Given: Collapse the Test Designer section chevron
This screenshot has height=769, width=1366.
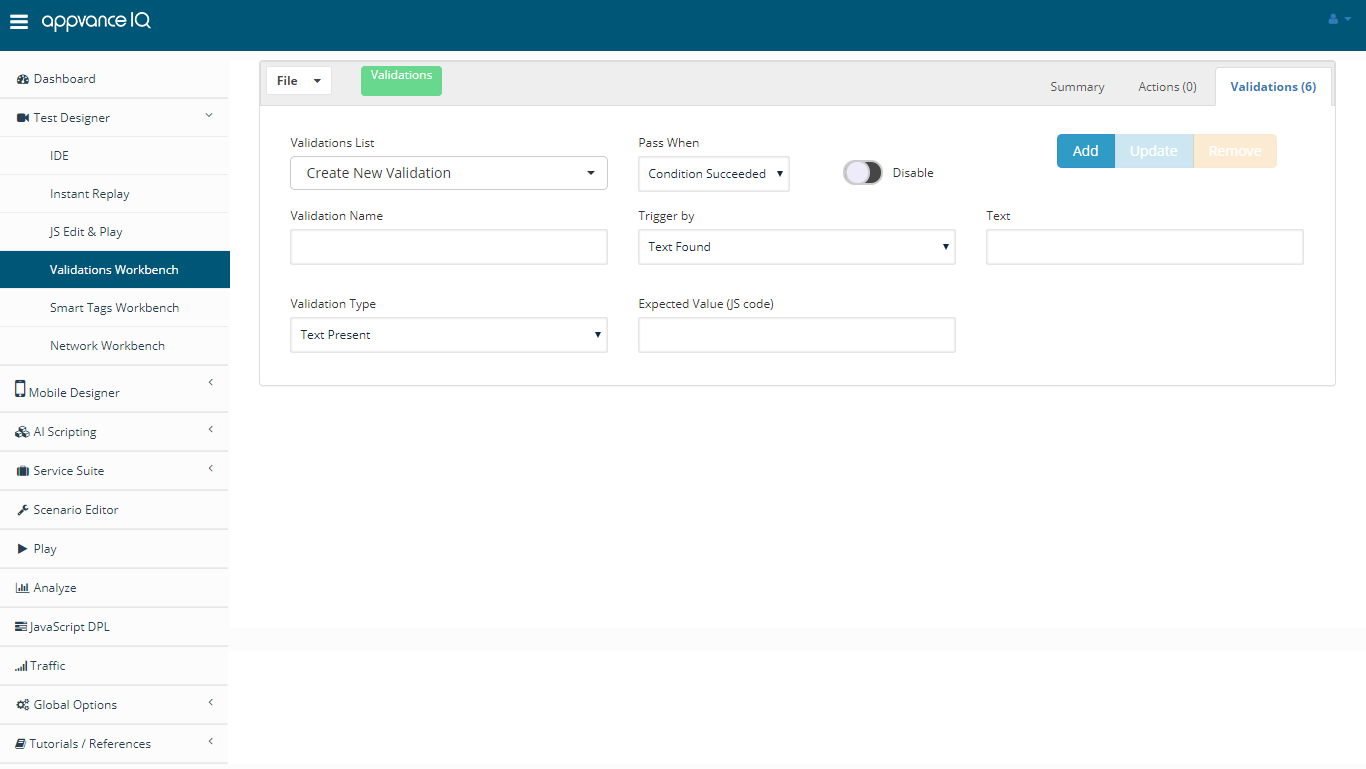Looking at the screenshot, I should pos(209,116).
